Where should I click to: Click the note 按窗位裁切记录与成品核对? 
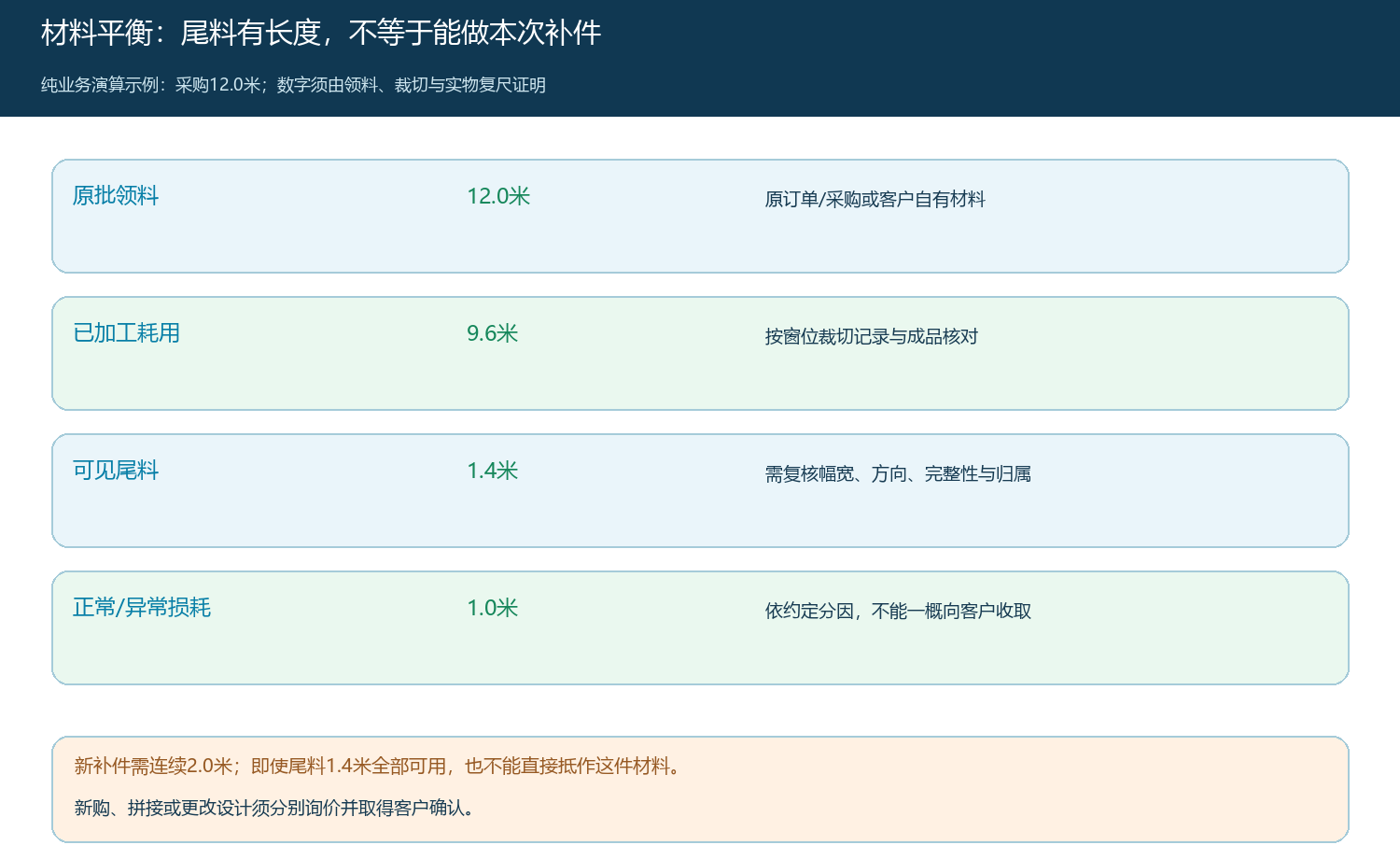(872, 336)
